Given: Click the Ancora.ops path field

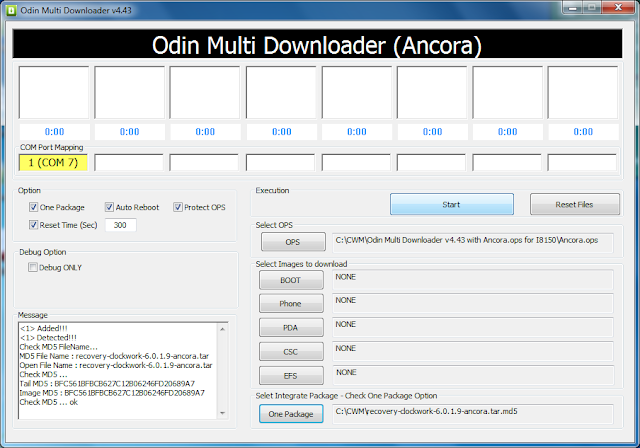Looking at the screenshot, I should tap(473, 243).
